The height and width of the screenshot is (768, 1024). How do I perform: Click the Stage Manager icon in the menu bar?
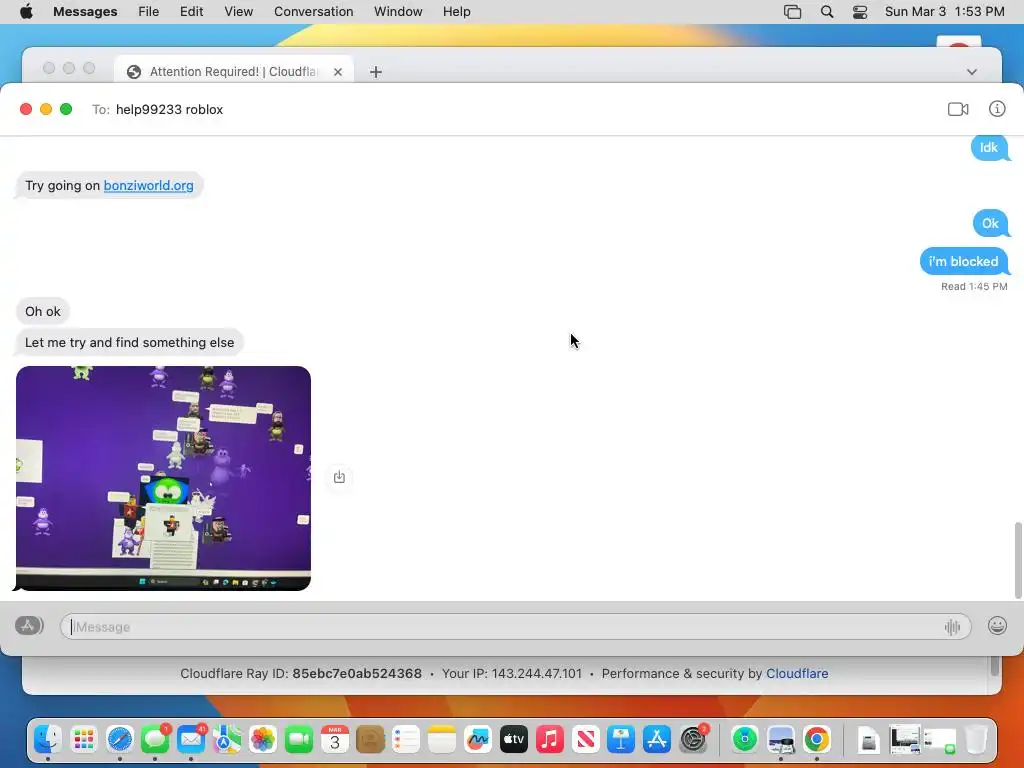pos(792,12)
